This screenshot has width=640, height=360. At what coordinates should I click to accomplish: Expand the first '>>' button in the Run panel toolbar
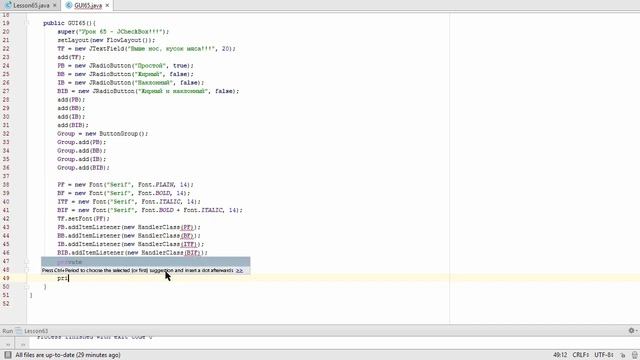[x=8, y=345]
